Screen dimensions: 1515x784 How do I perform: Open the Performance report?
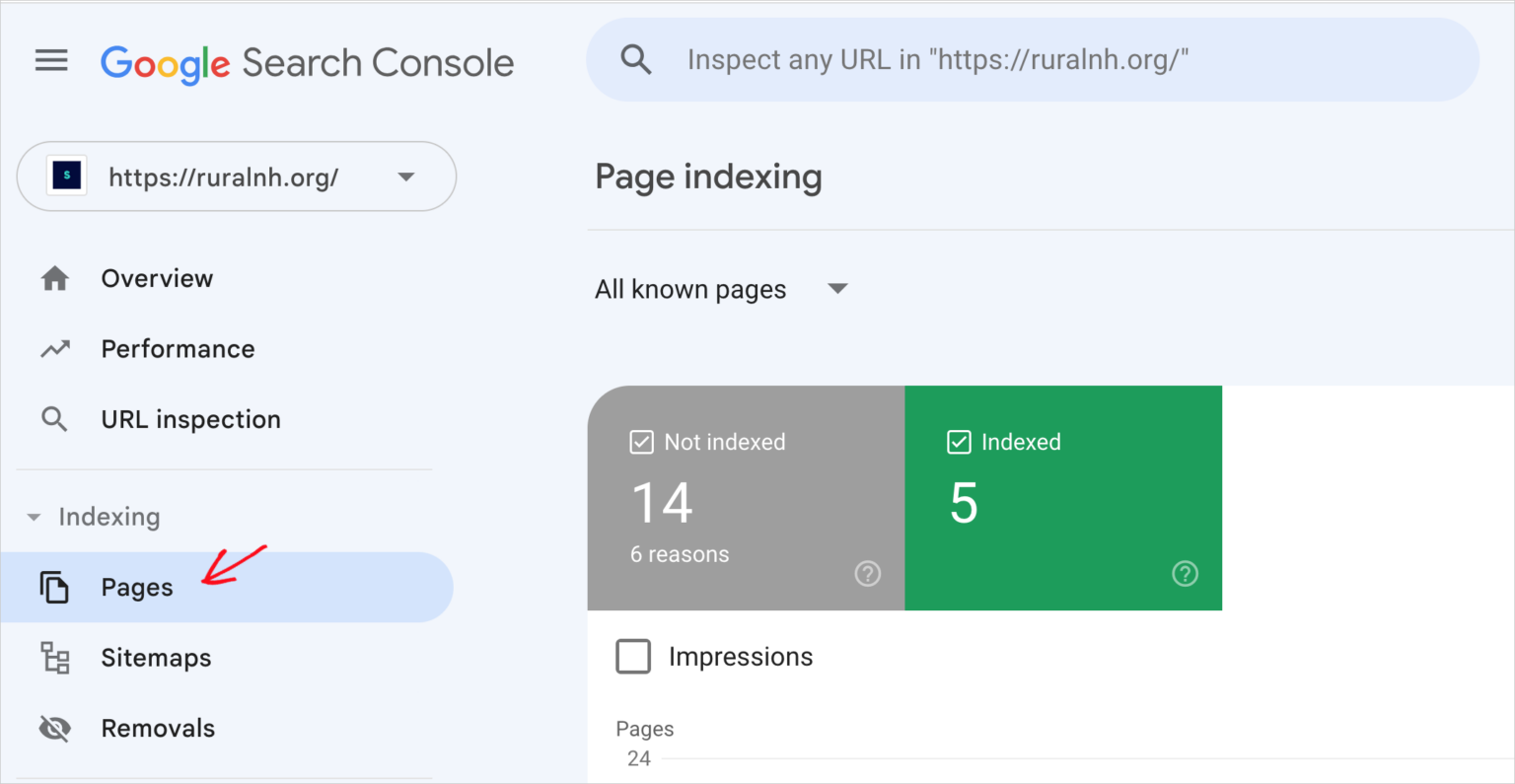point(178,349)
